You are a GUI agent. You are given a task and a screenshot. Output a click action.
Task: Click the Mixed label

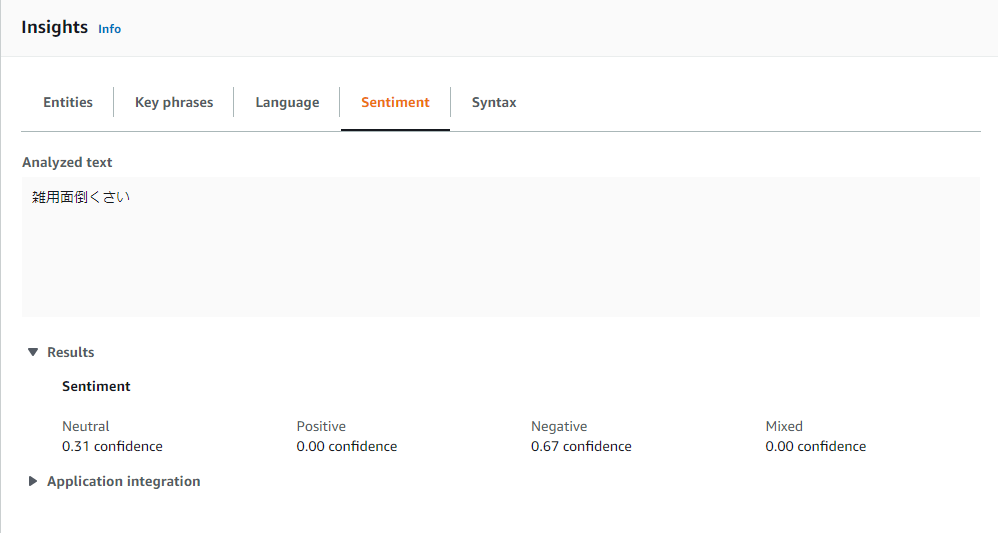coord(784,426)
